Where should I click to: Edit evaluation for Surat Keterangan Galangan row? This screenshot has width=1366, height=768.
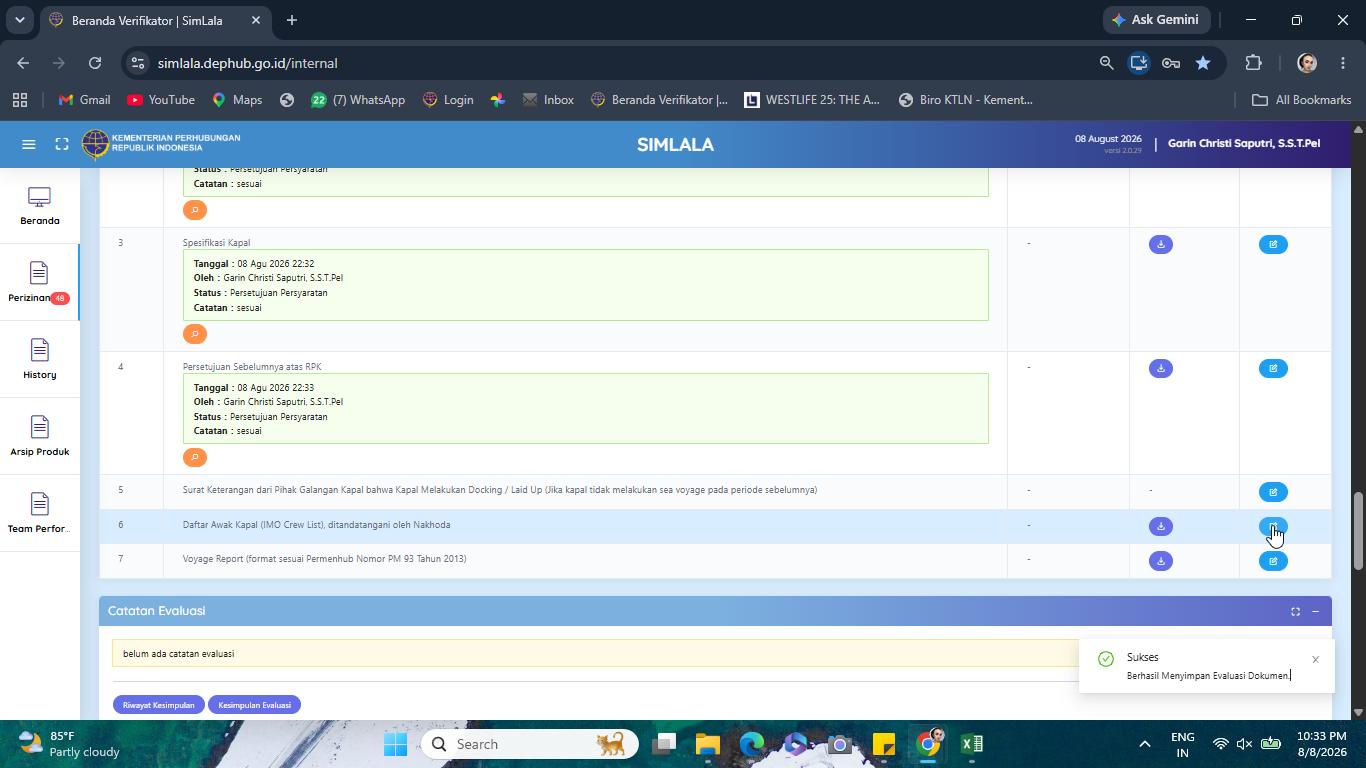1273,492
